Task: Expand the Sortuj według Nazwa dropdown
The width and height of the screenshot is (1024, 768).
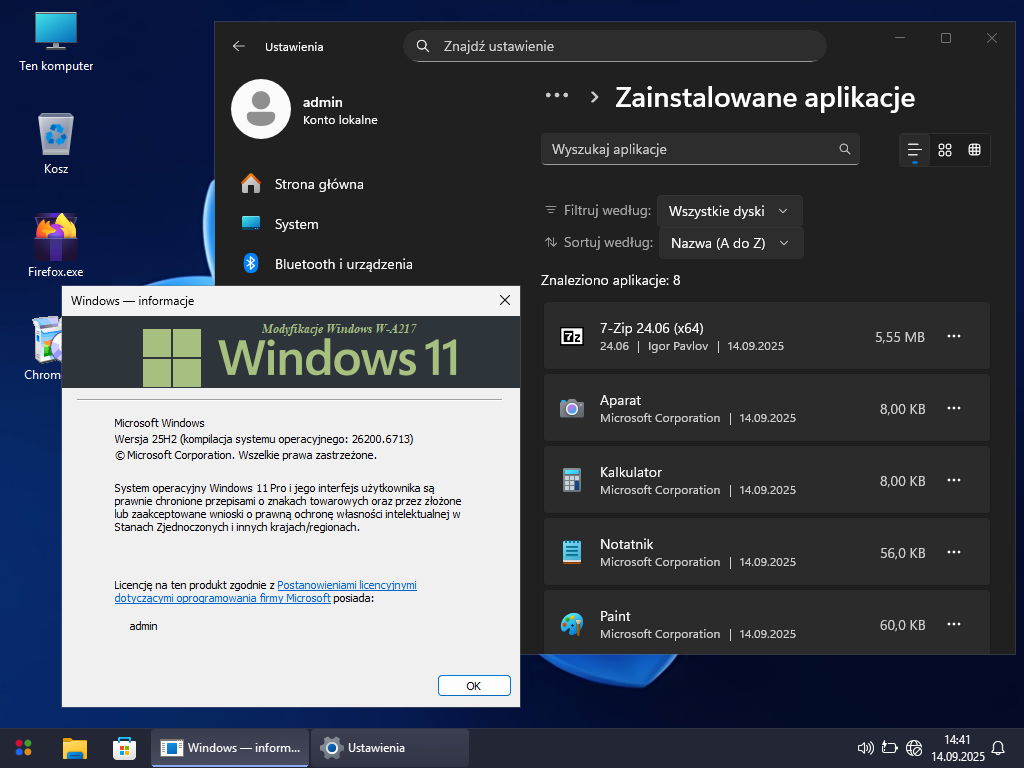Action: (x=729, y=243)
